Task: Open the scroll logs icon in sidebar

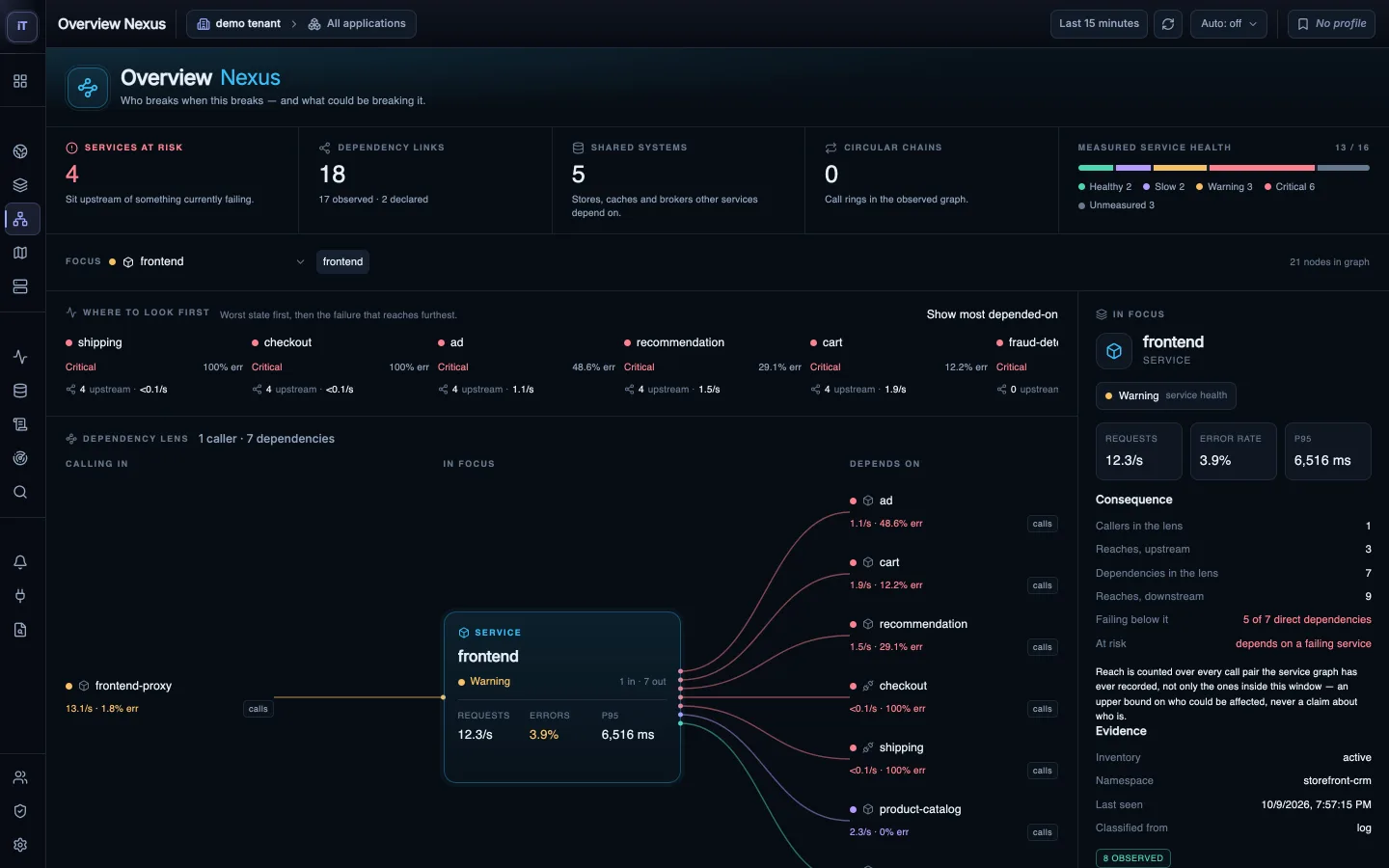Action: (x=20, y=424)
